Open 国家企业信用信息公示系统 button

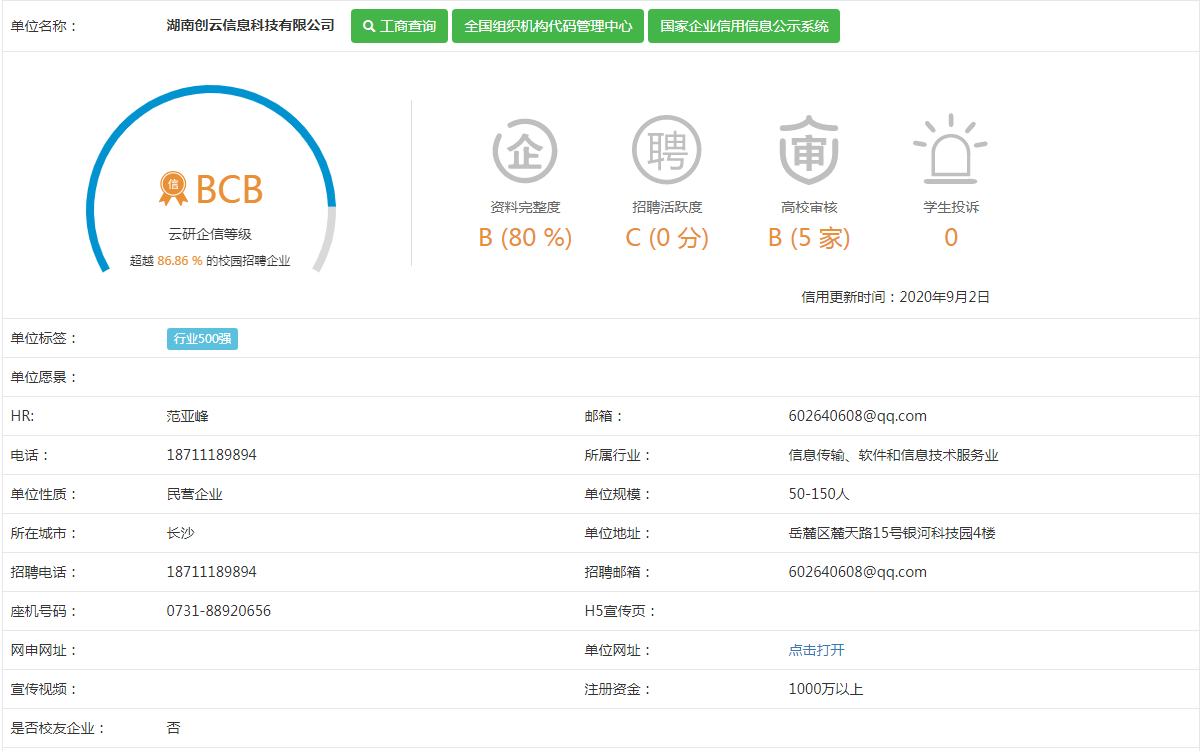click(x=743, y=26)
